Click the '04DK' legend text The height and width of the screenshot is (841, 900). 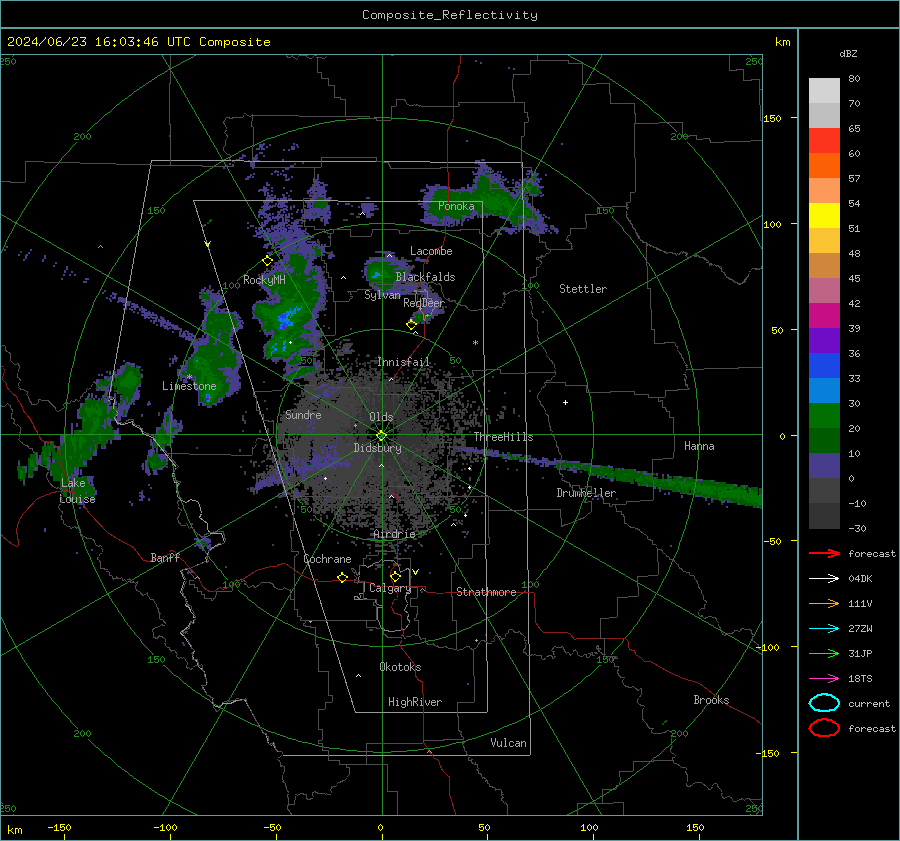[860, 579]
